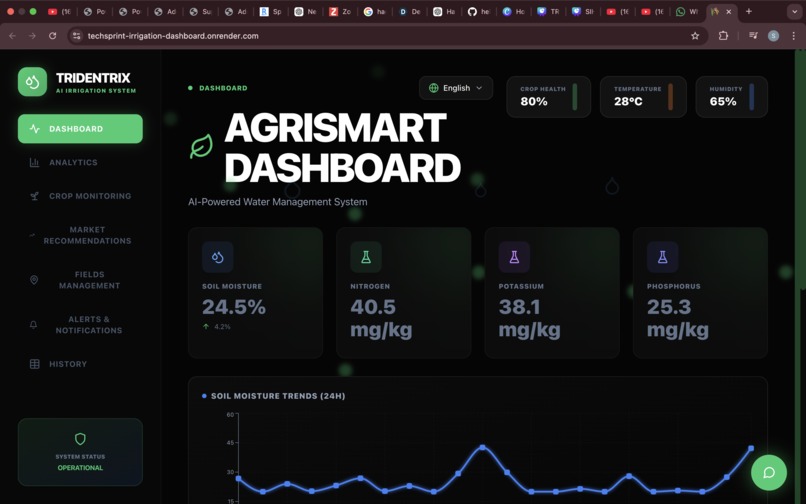This screenshot has width=806, height=504.
Task: Click the Humidity blue level bar
Action: [x=752, y=97]
